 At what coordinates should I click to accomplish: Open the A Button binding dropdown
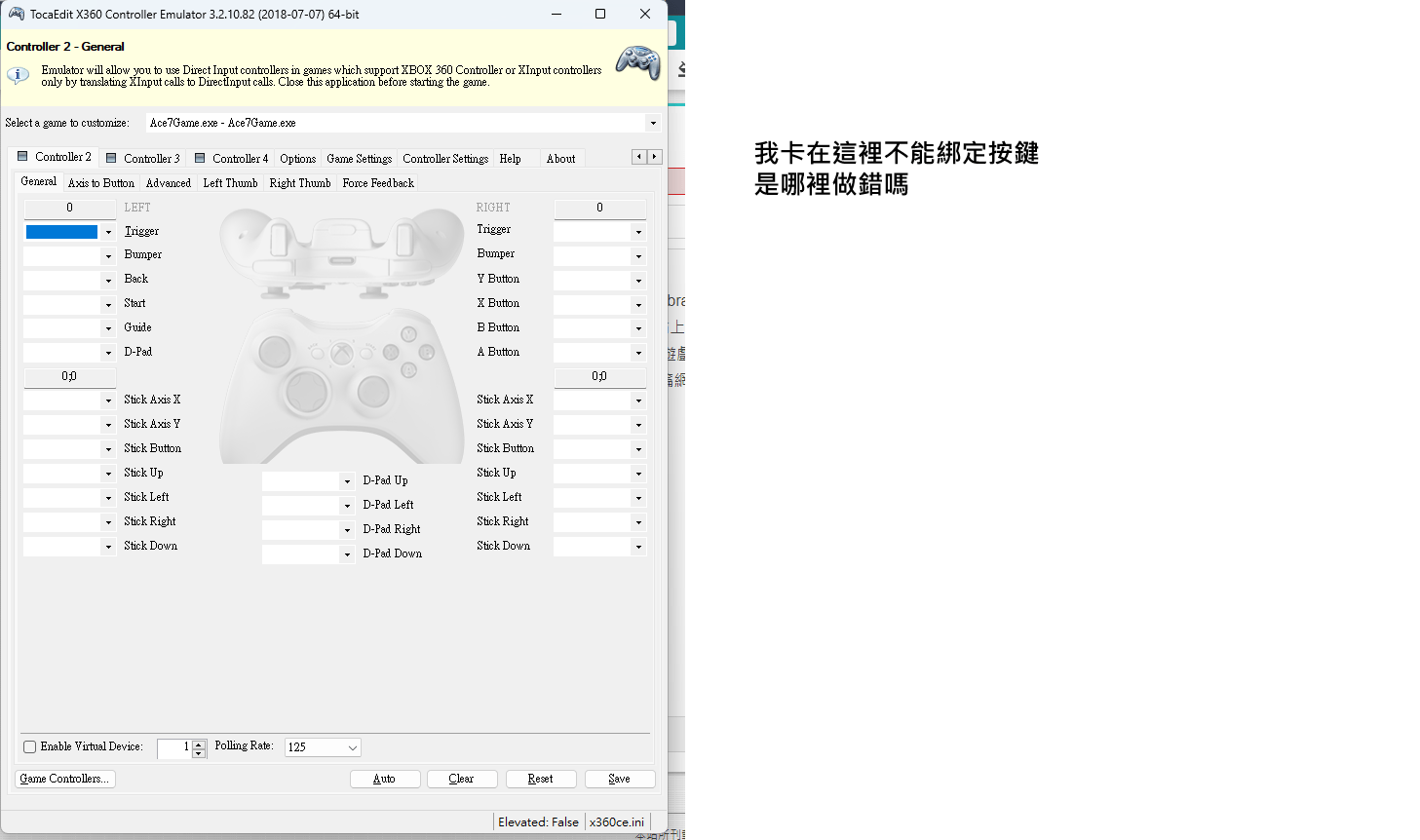pyautogui.click(x=640, y=353)
